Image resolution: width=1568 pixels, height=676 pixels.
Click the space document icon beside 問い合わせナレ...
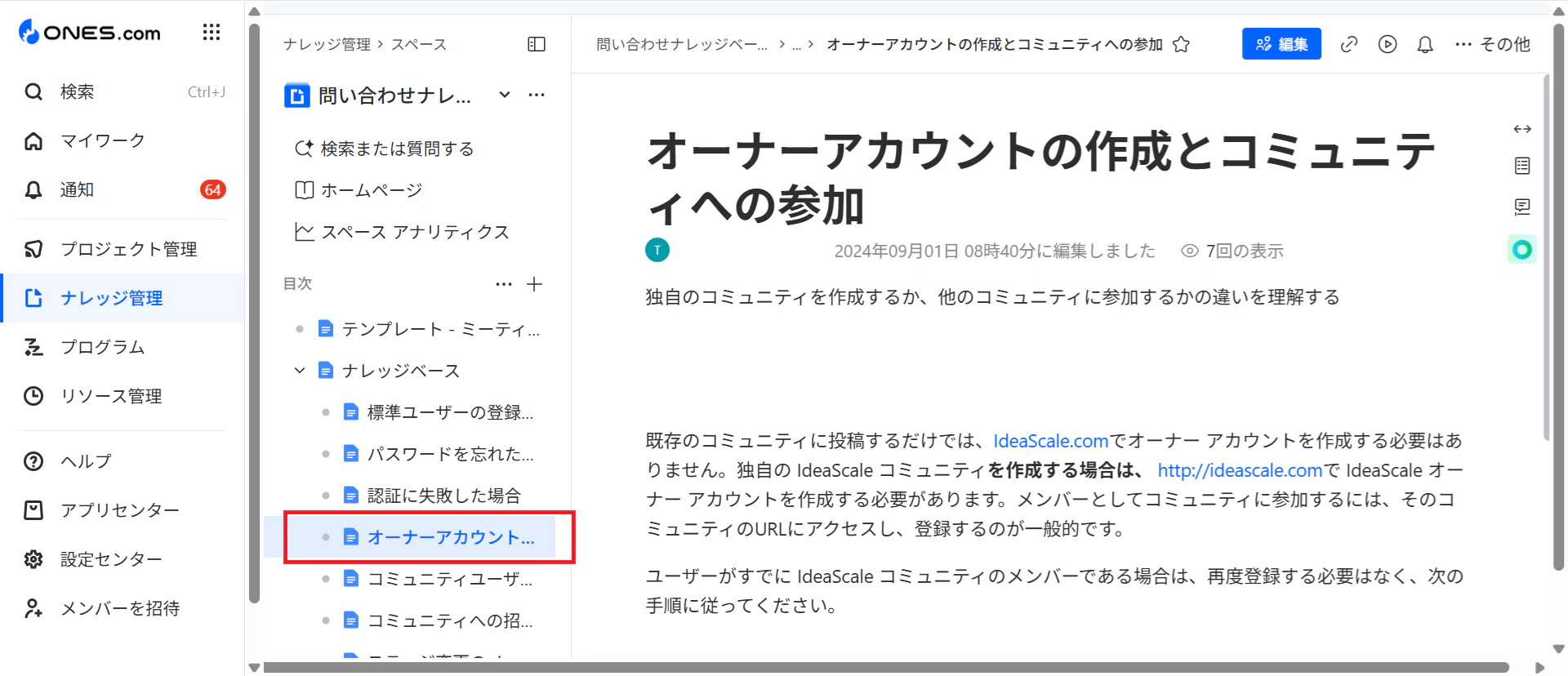[296, 96]
